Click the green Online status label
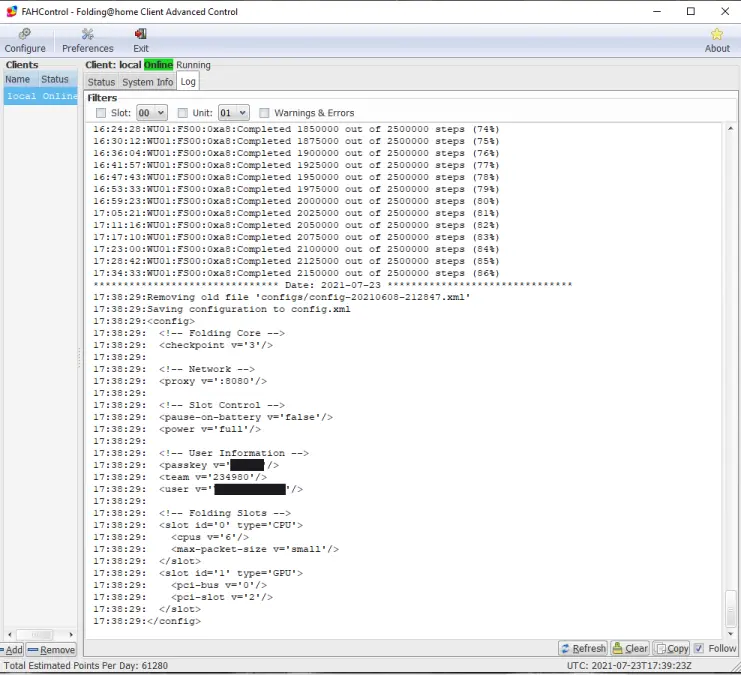 [x=158, y=65]
